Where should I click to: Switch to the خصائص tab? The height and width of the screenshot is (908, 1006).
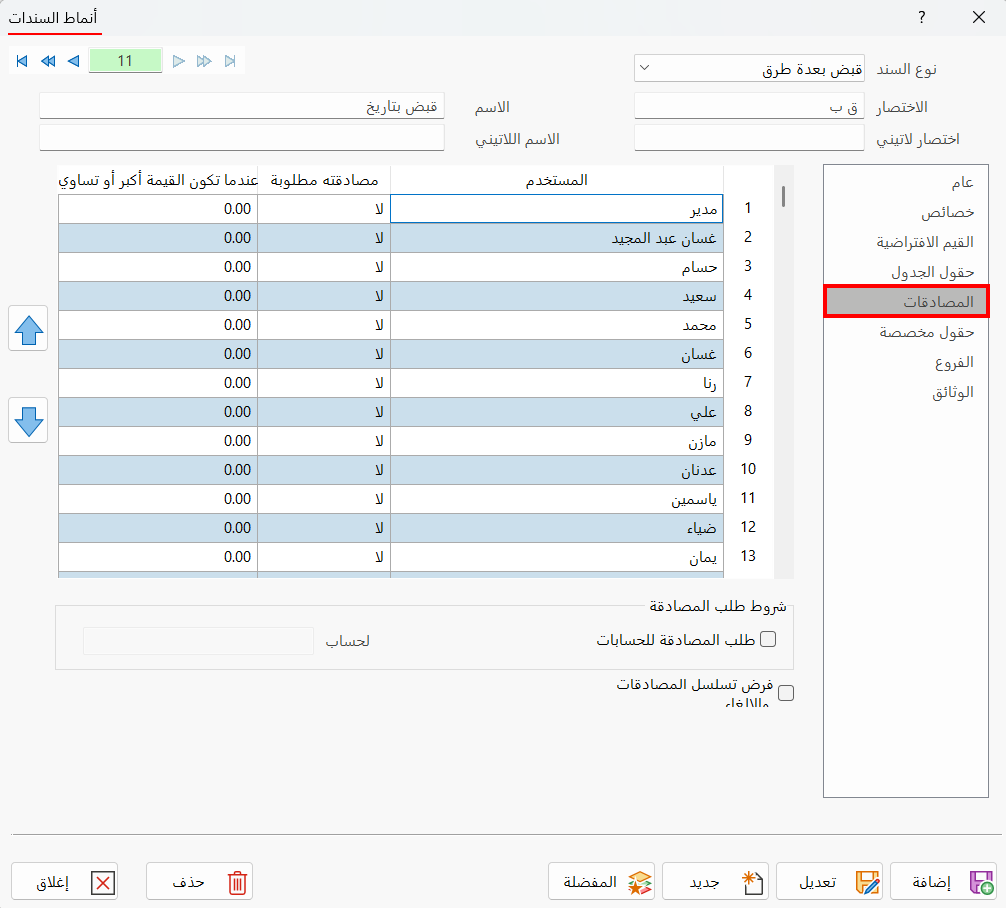tap(906, 212)
